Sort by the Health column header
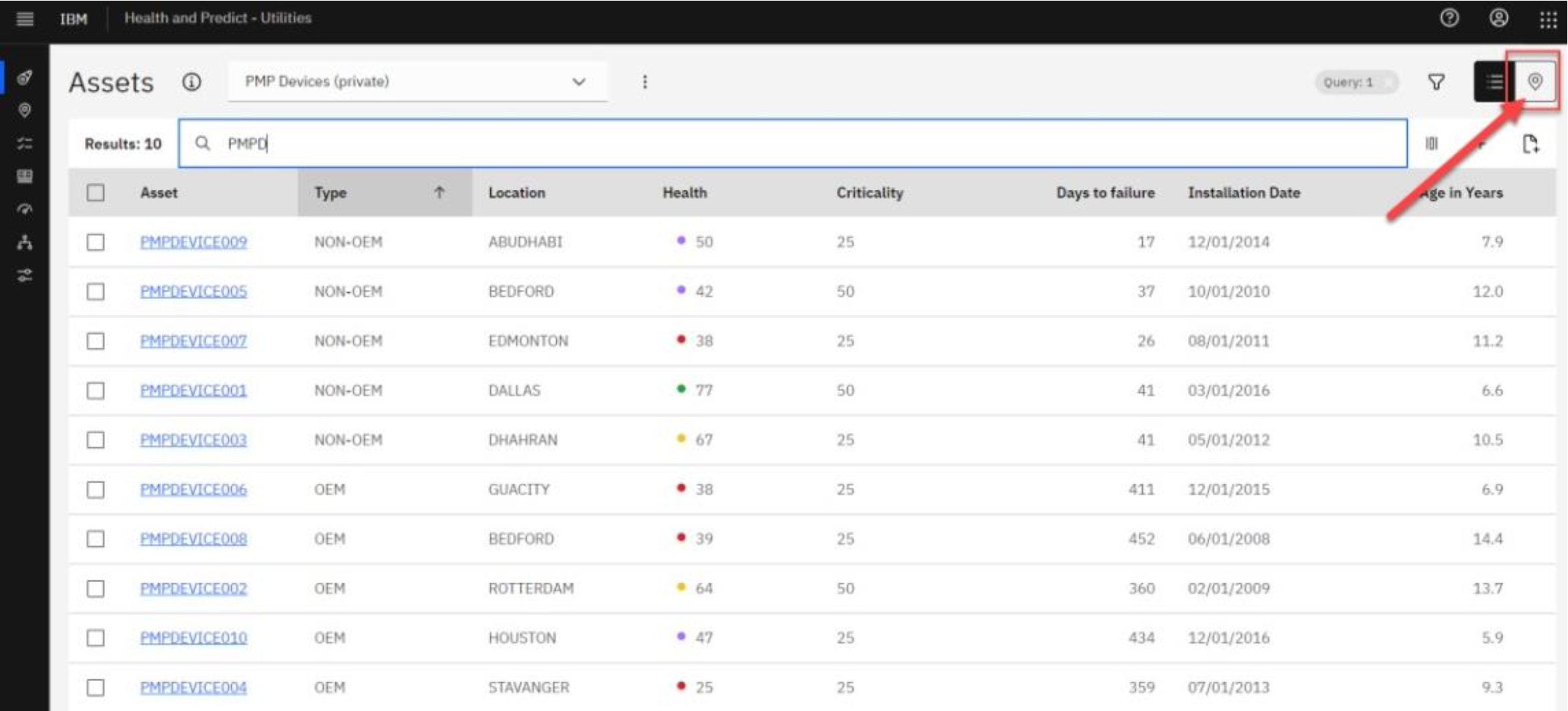Viewport: 1568px width, 711px height. [684, 192]
